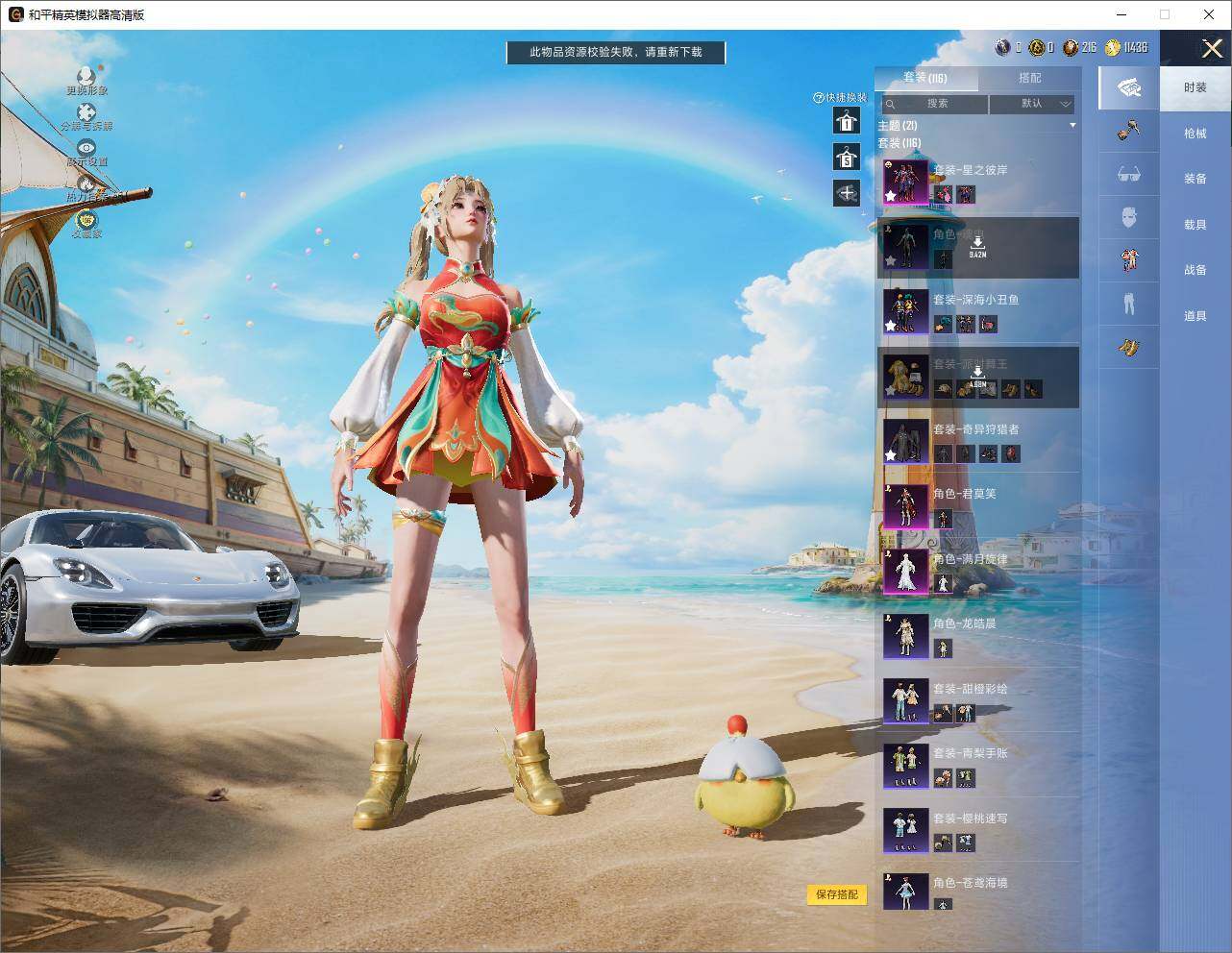Open the 更换形象 change-avatar icon

pos(86,76)
